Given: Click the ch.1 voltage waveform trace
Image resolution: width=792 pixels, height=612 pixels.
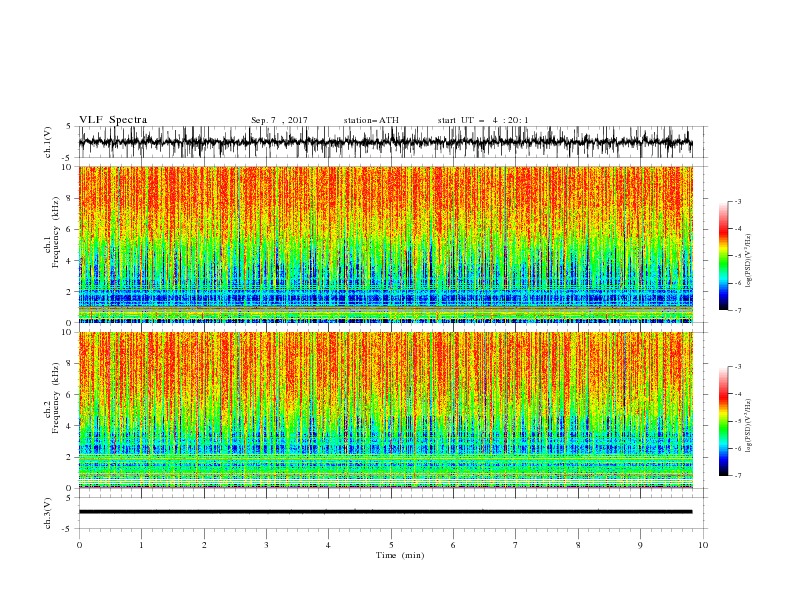Looking at the screenshot, I should 385,142.
